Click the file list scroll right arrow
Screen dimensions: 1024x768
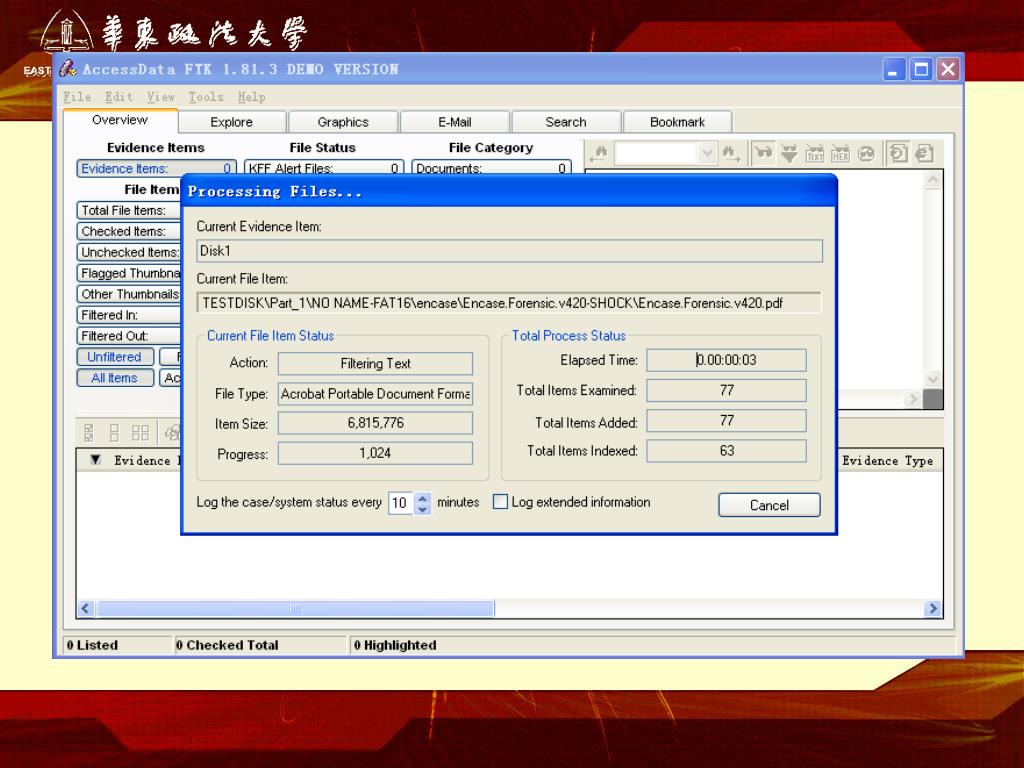[x=933, y=608]
